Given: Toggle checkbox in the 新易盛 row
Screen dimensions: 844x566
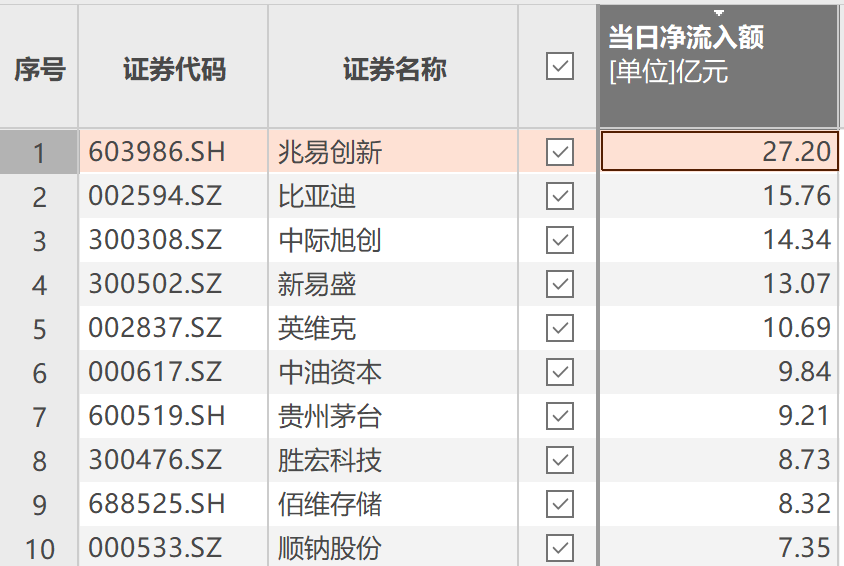Looking at the screenshot, I should (x=560, y=284).
